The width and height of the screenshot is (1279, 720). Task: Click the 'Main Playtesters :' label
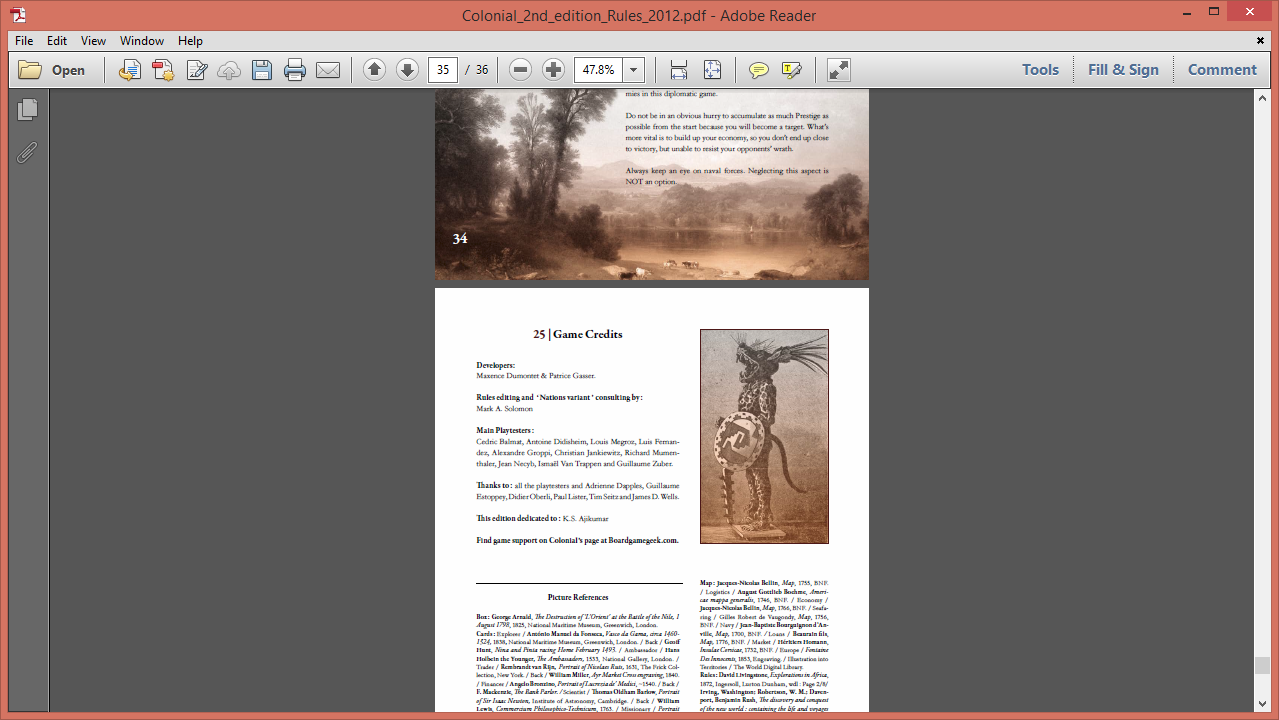(505, 430)
